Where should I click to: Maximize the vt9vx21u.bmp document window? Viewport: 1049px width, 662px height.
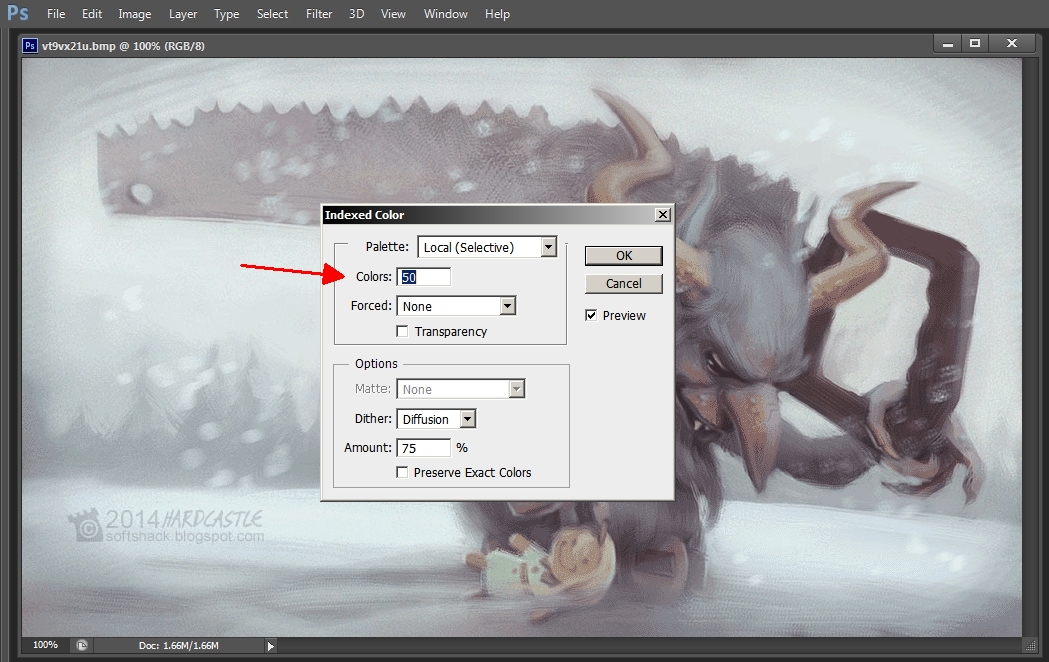coord(975,43)
